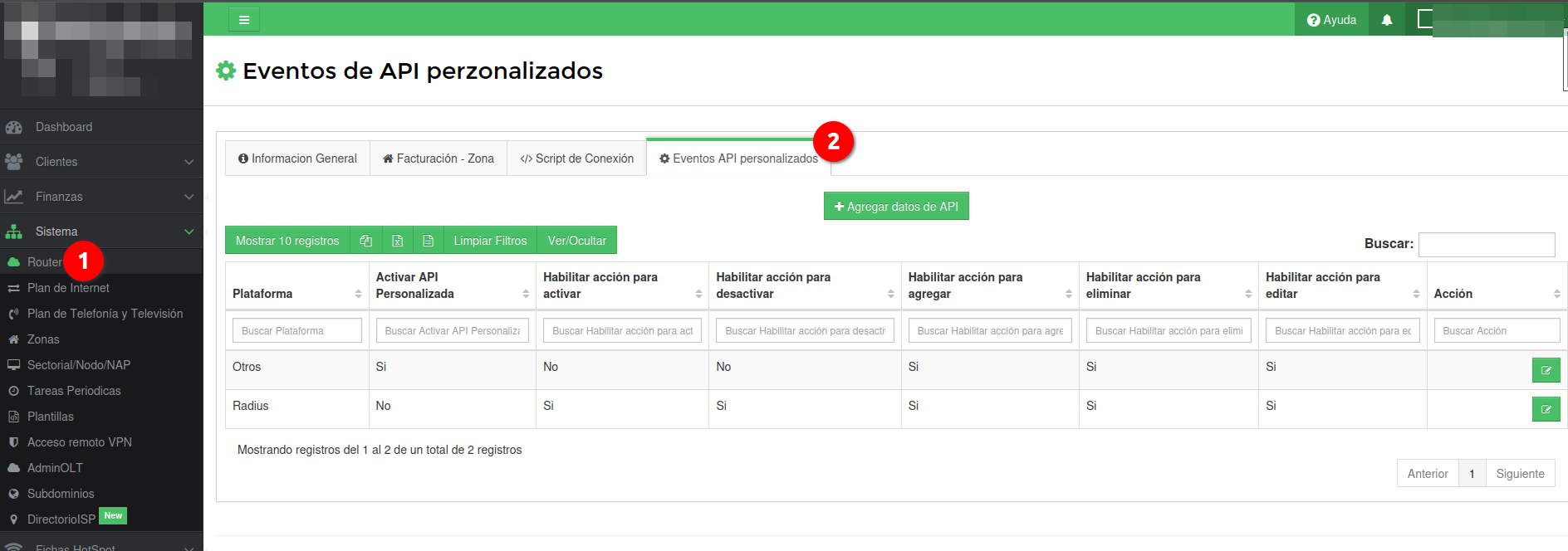Click the copy to clipboard icon

click(x=365, y=241)
